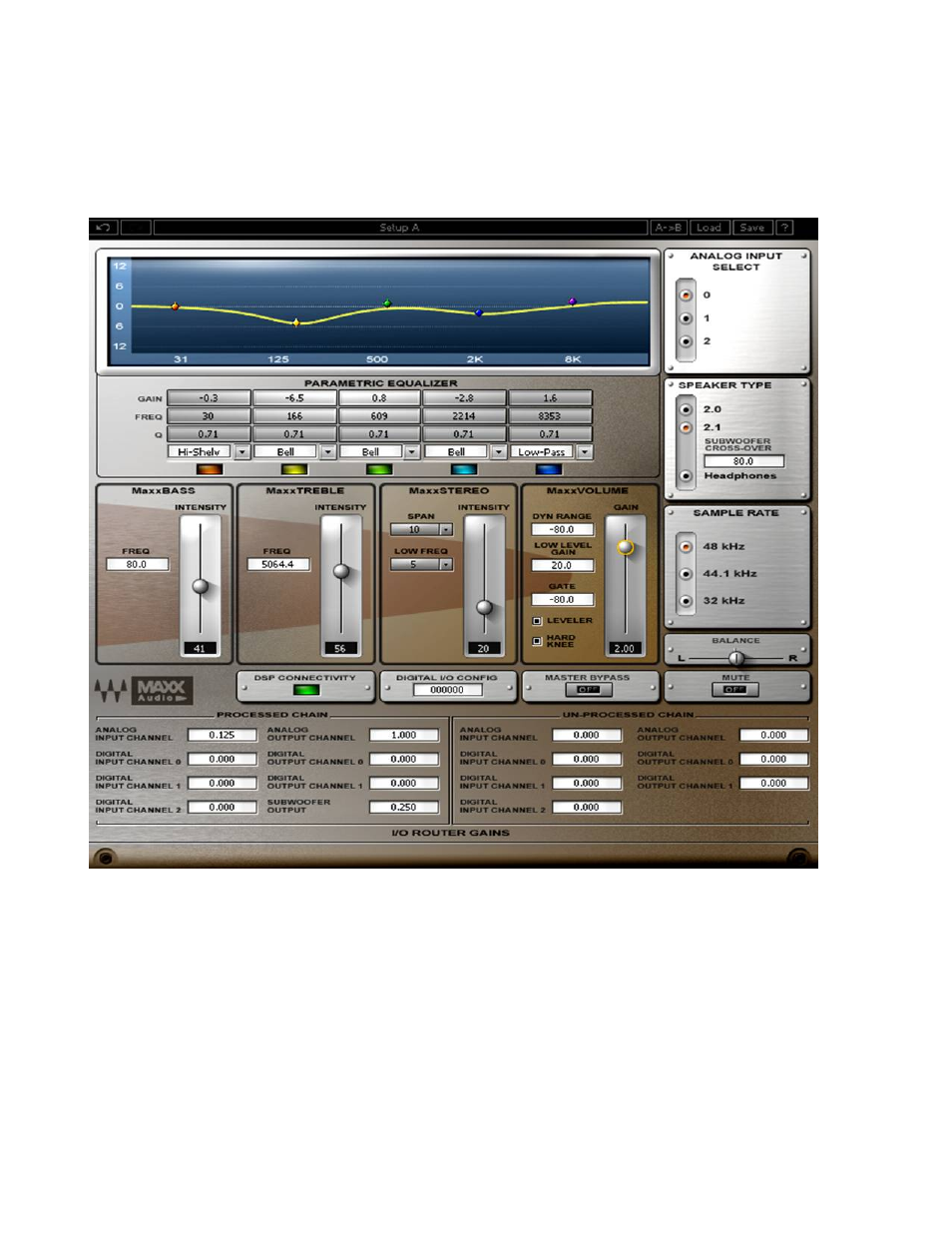Click processed Analog Output Channel gain 1.000
This screenshot has width=952, height=1233.
tap(404, 735)
